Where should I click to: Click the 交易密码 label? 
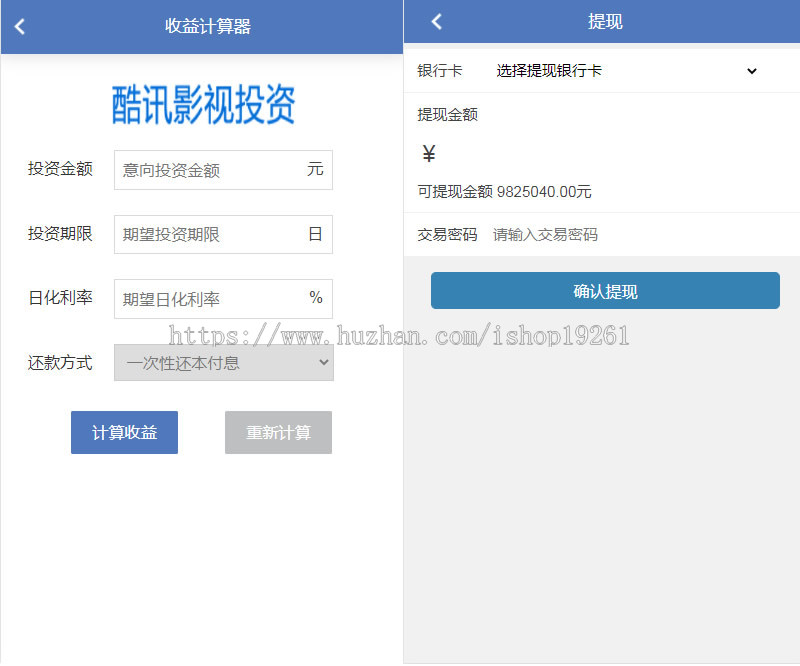pos(447,235)
